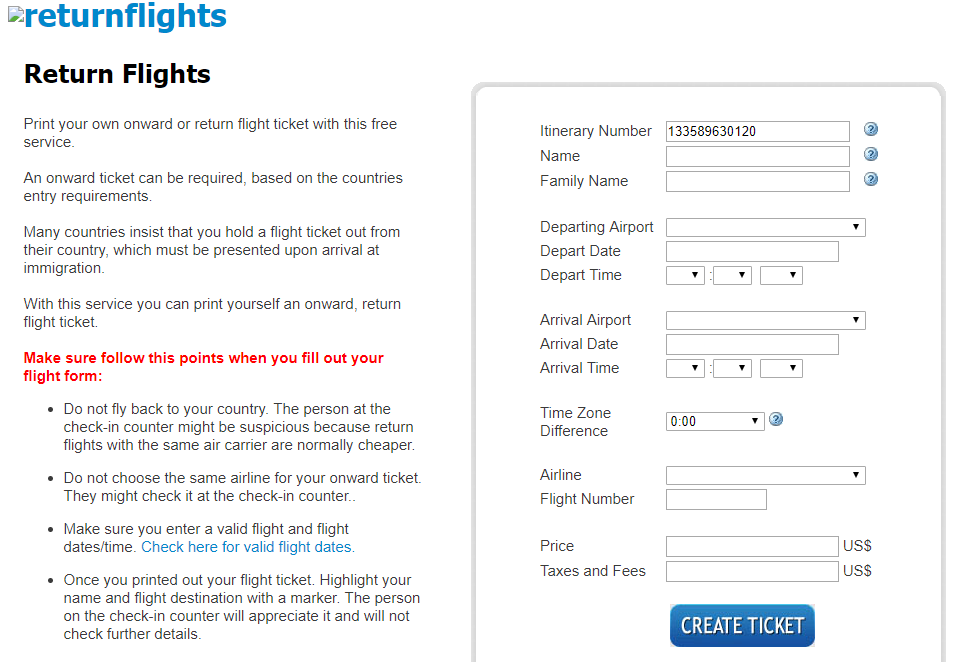This screenshot has height=662, width=955.
Task: Click help icon next to Name field
Action: pyautogui.click(x=871, y=155)
